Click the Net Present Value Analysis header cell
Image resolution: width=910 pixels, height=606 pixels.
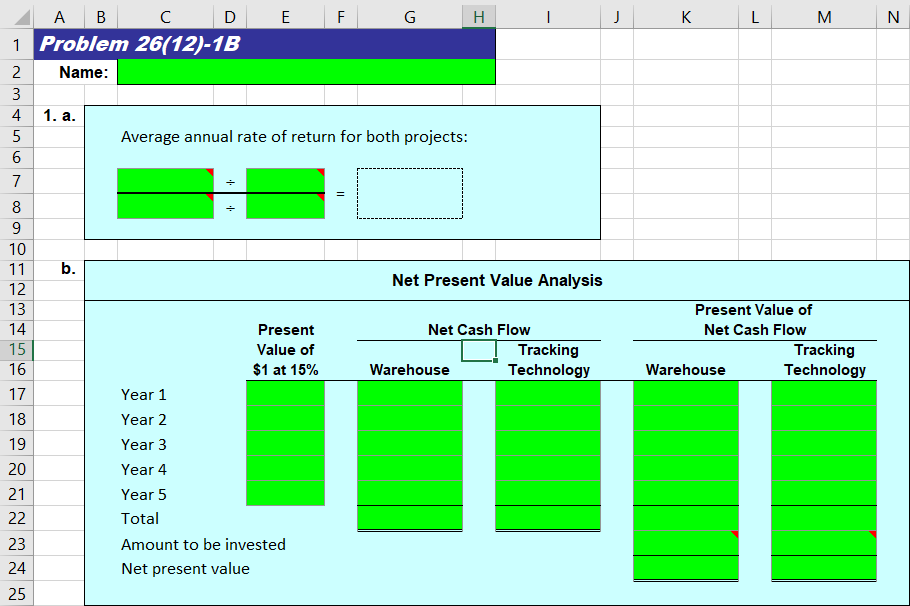pyautogui.click(x=498, y=281)
